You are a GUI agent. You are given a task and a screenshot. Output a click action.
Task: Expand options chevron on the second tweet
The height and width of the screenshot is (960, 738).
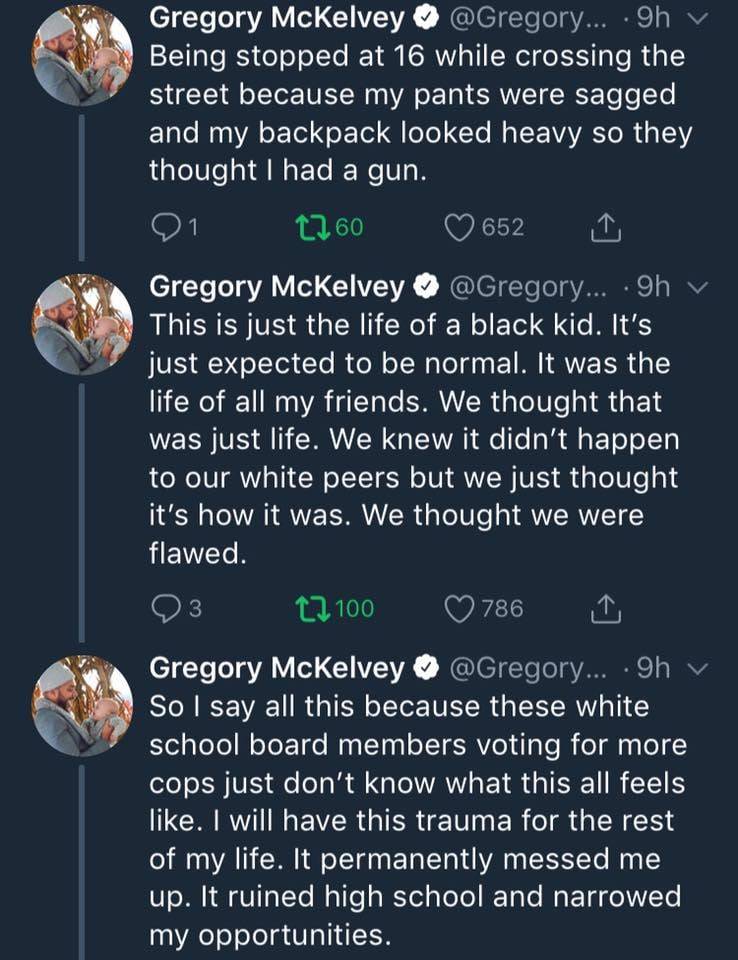[x=700, y=289]
